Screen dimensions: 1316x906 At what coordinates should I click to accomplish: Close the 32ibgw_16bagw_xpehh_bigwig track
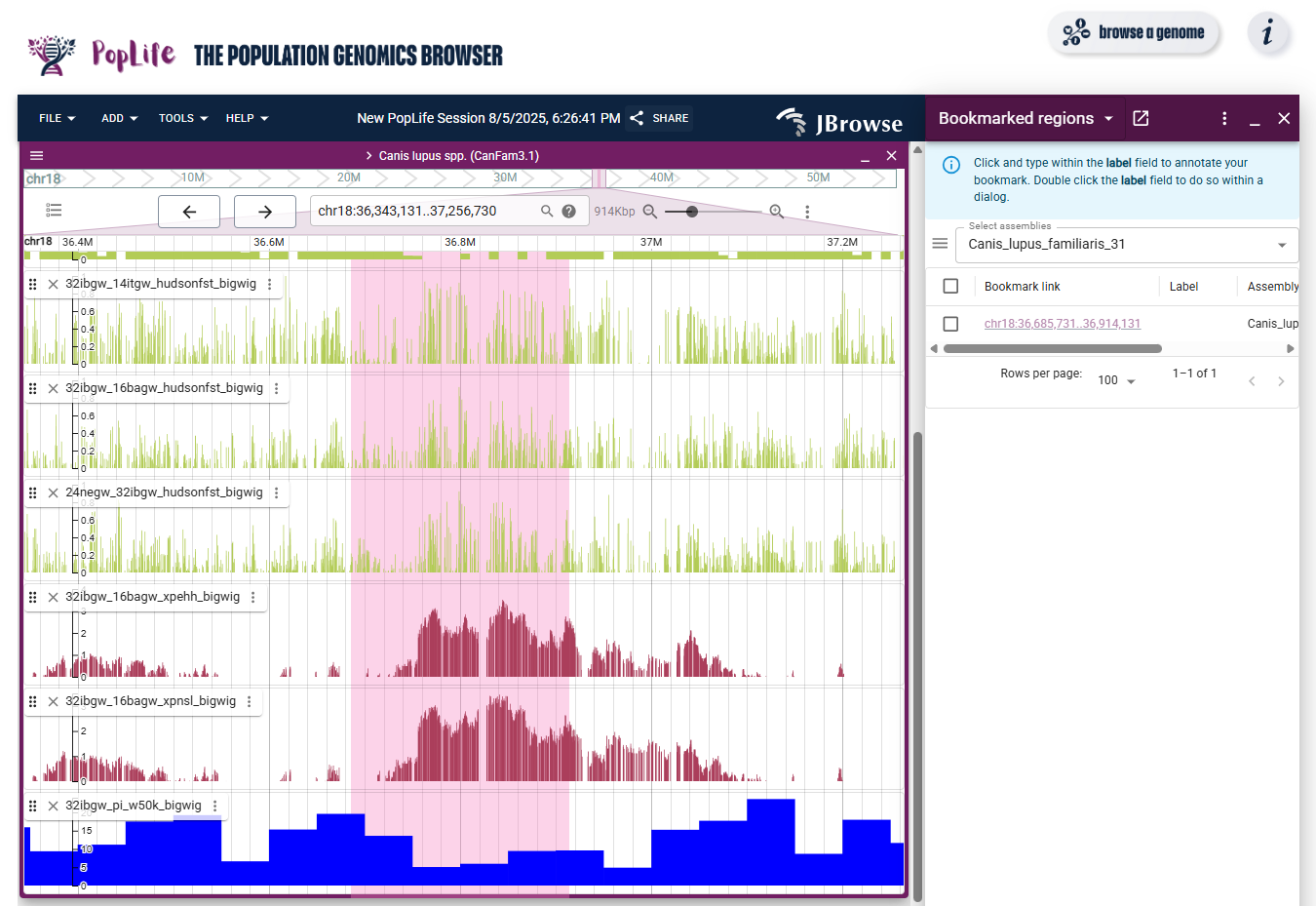click(53, 597)
